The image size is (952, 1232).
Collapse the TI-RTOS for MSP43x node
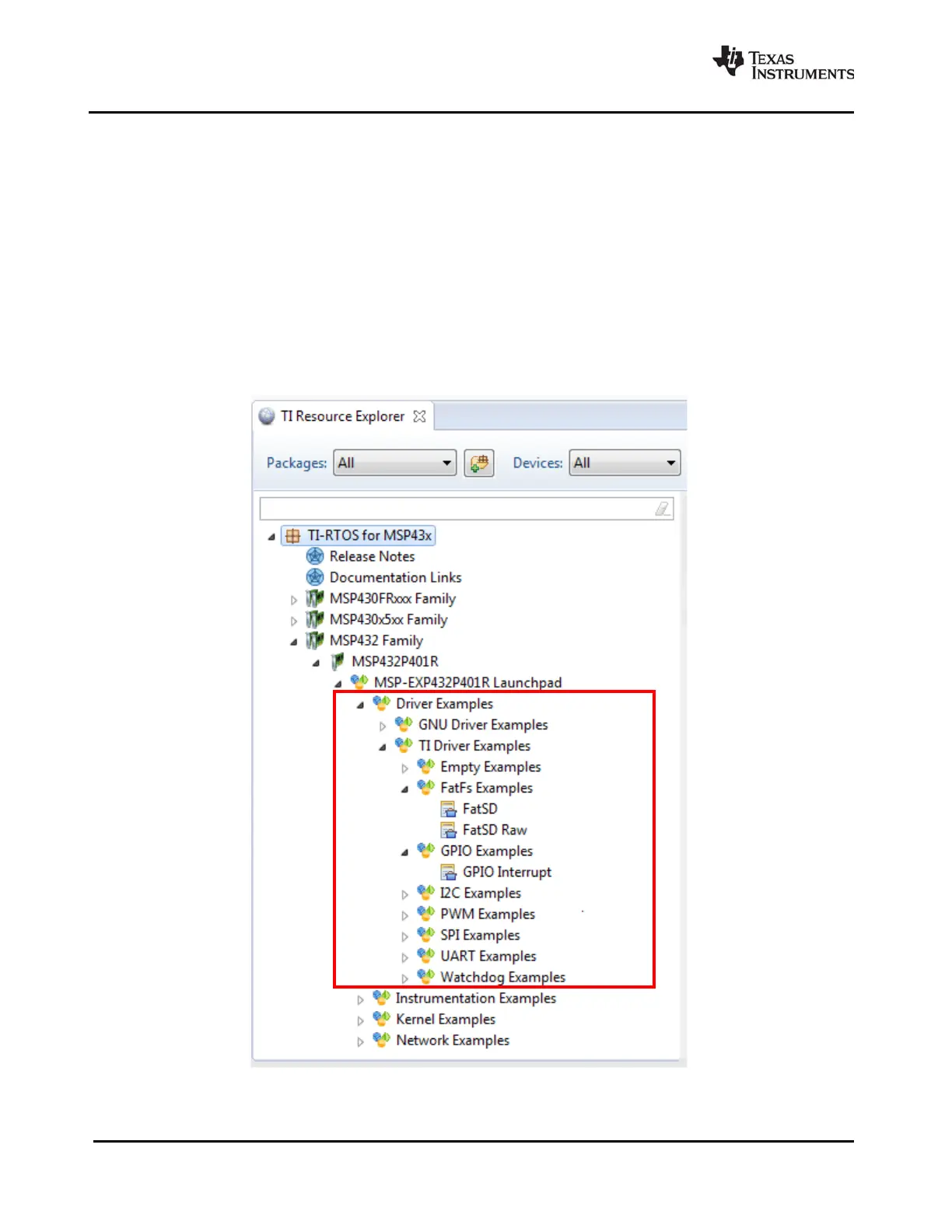[x=271, y=536]
